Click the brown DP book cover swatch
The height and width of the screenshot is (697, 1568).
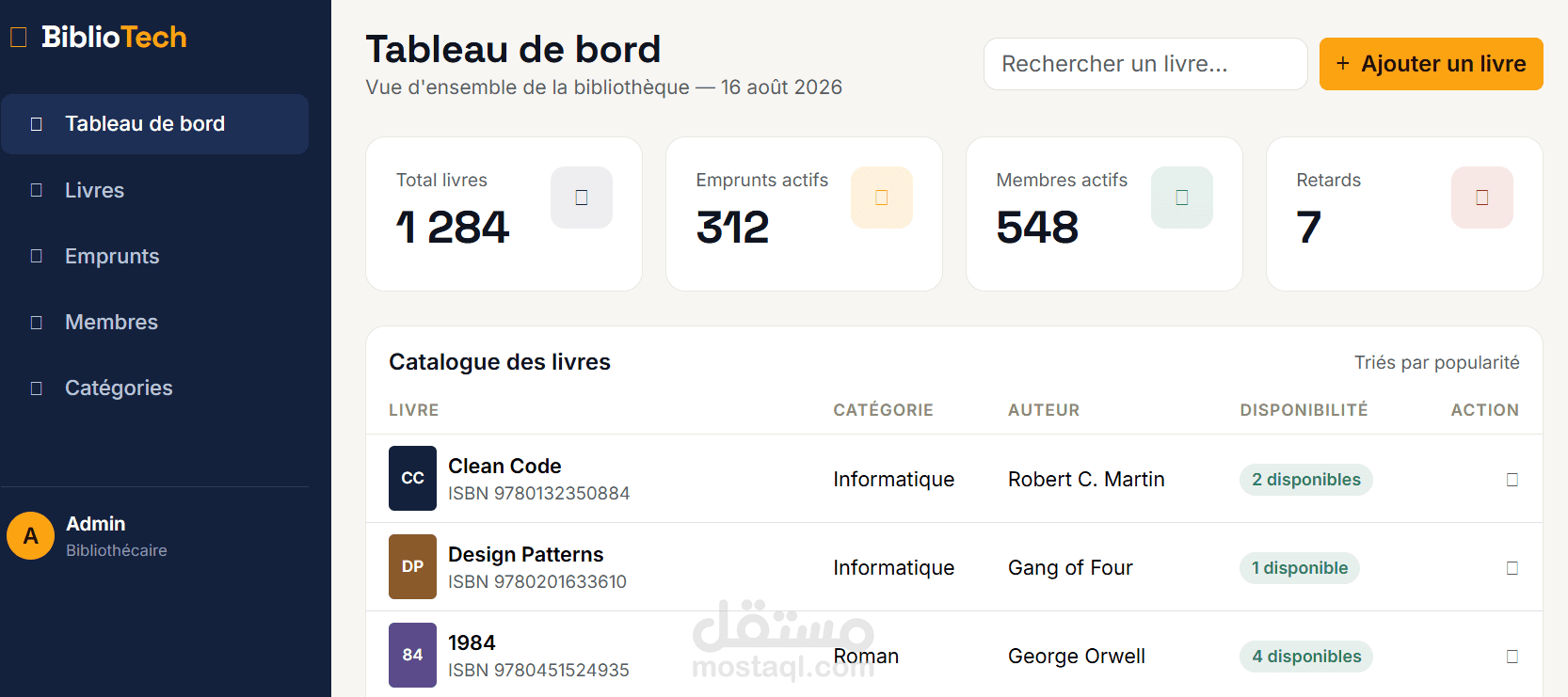pos(412,566)
